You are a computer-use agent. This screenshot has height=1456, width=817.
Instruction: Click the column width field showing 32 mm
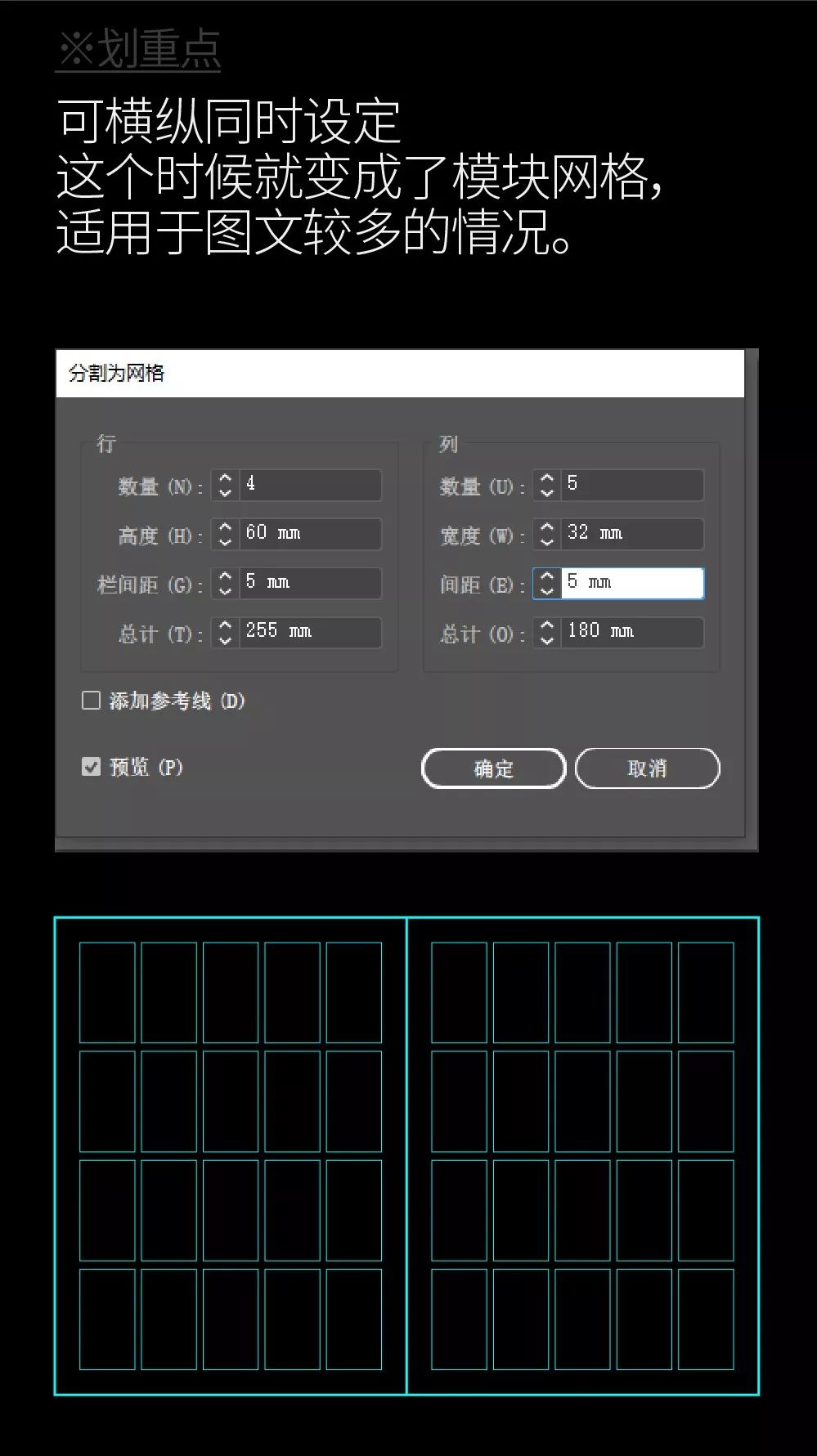(631, 534)
